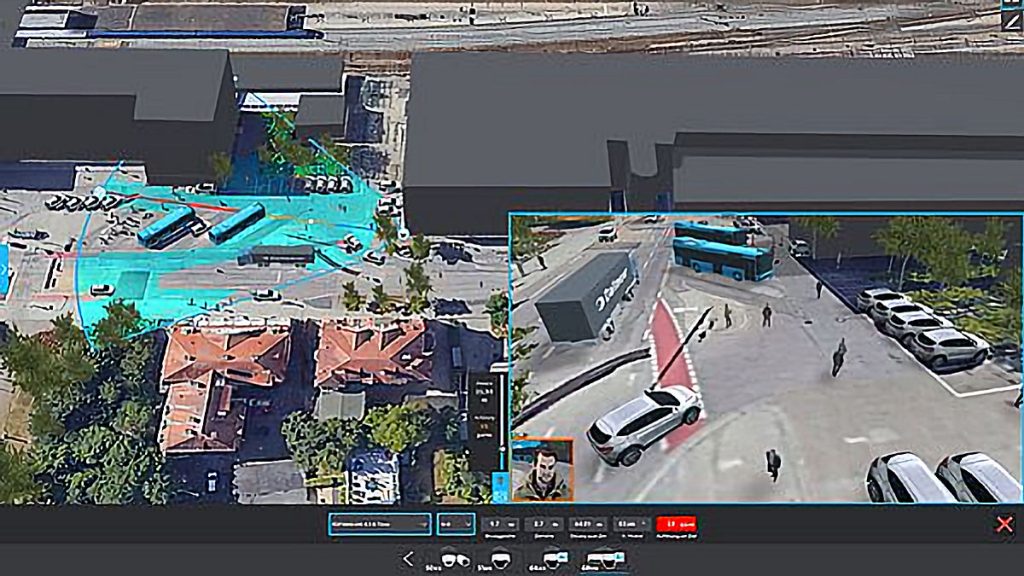Click the blue panel tab on left edge
The width and height of the screenshot is (1024, 576).
[3, 268]
